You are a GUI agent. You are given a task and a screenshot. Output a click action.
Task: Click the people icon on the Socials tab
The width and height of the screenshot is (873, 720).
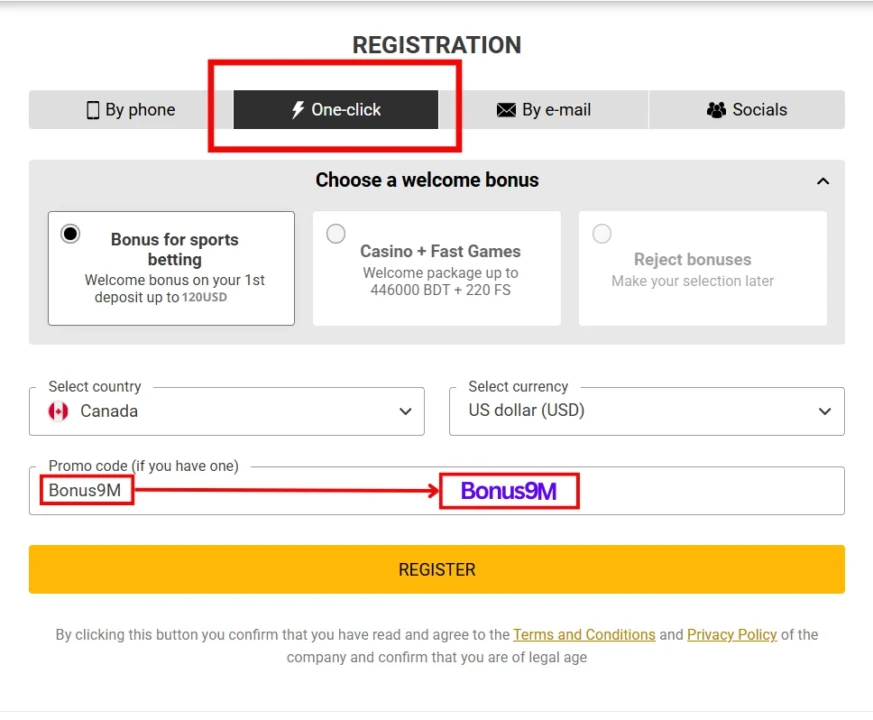(x=715, y=110)
